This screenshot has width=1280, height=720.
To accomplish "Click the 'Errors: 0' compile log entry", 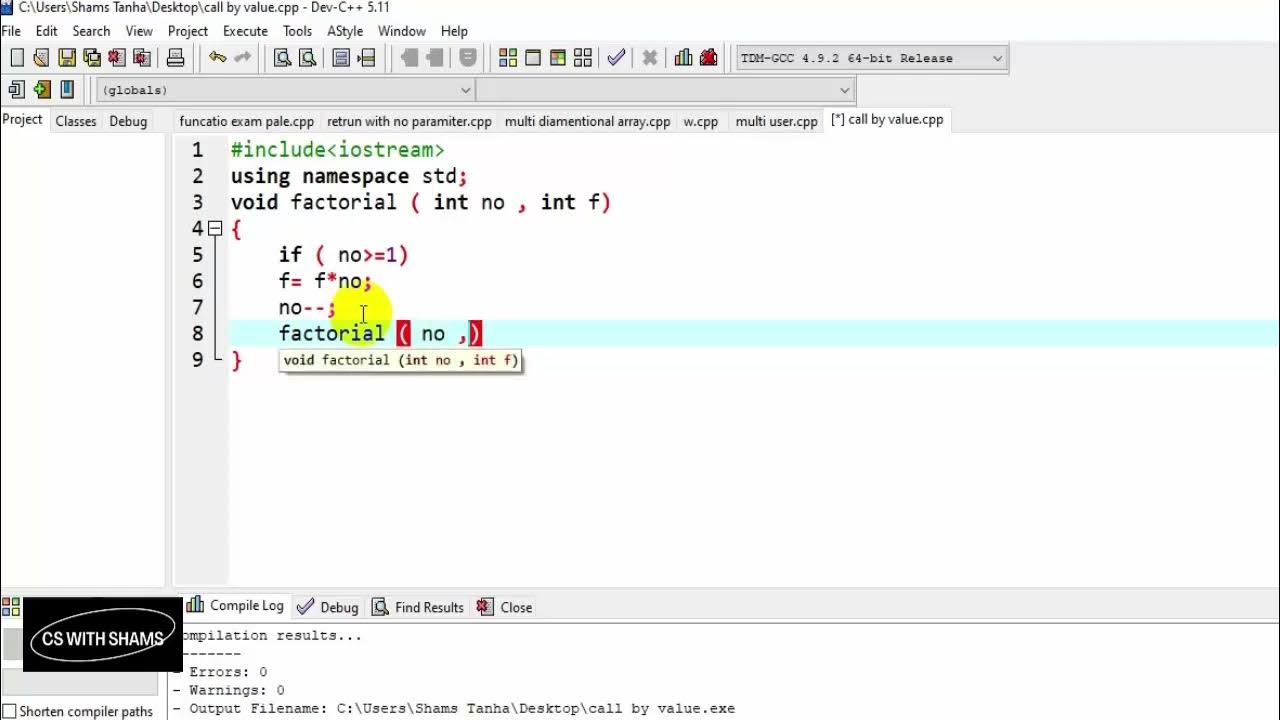I will tap(228, 672).
